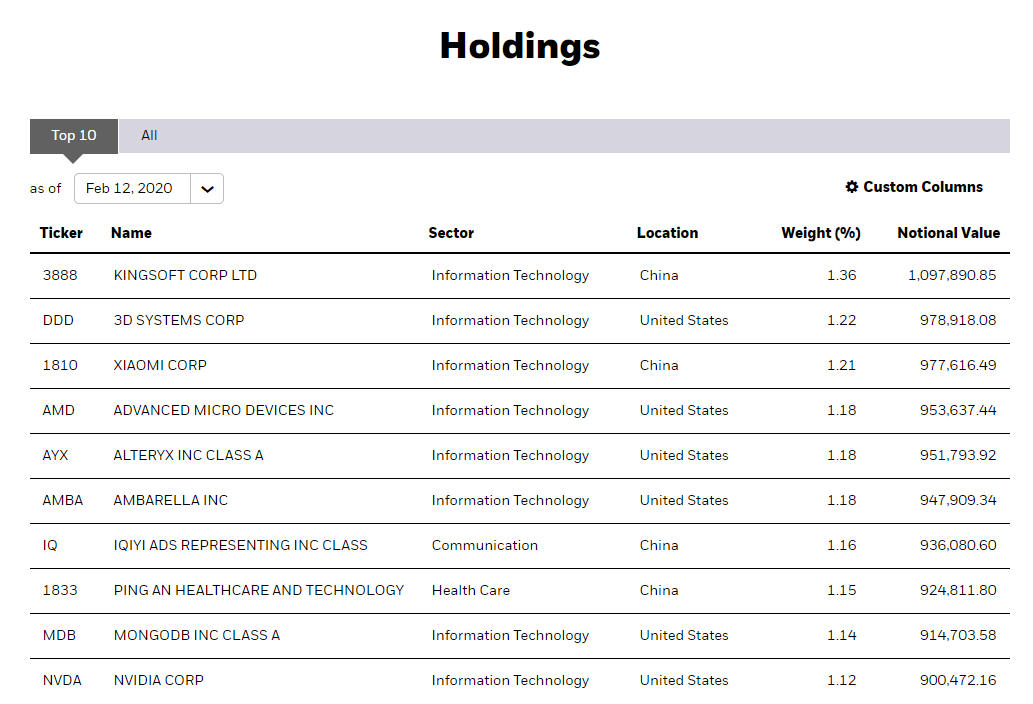Click iQIYI notional value 936,080.60

coord(958,545)
